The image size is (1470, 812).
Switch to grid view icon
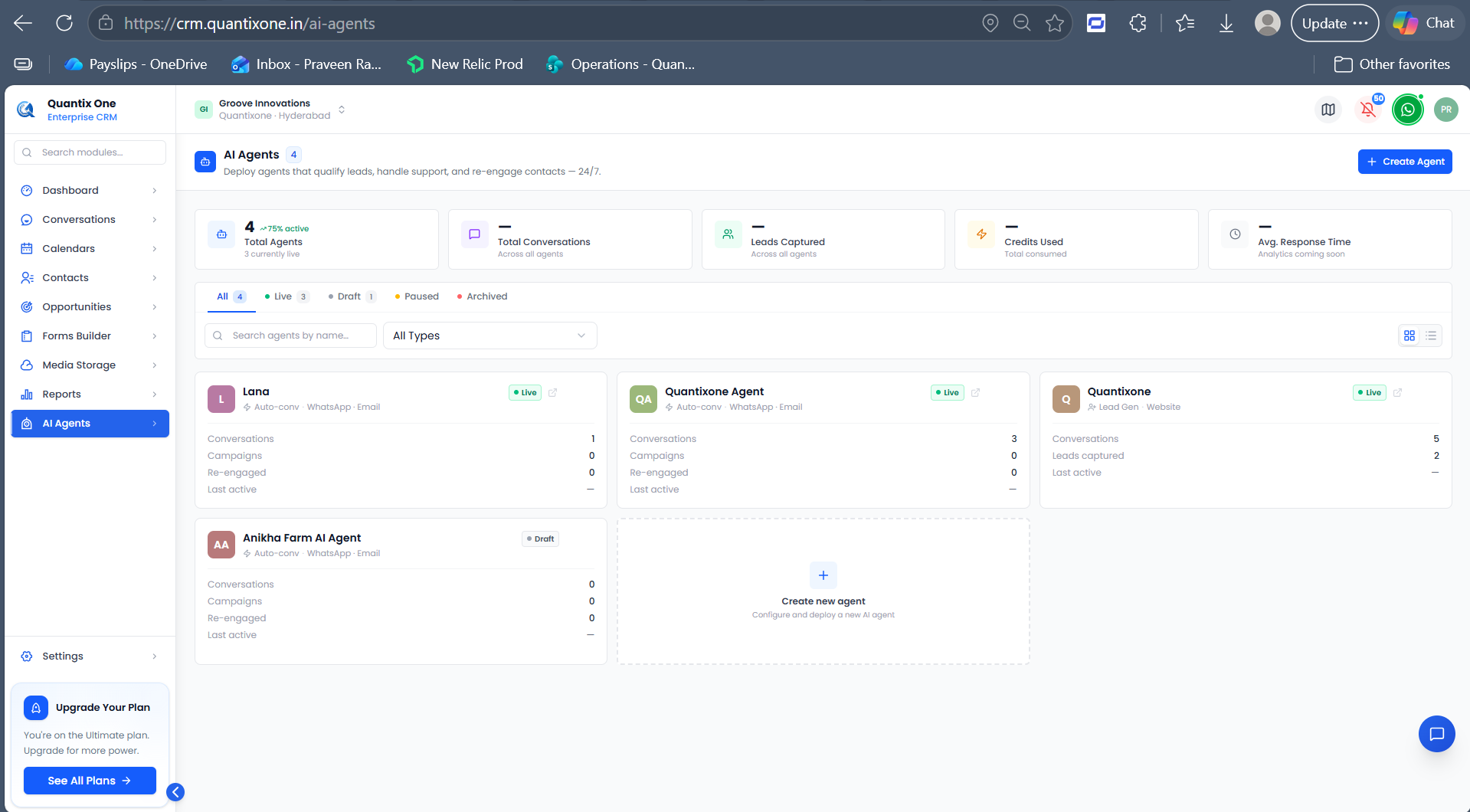(x=1409, y=336)
